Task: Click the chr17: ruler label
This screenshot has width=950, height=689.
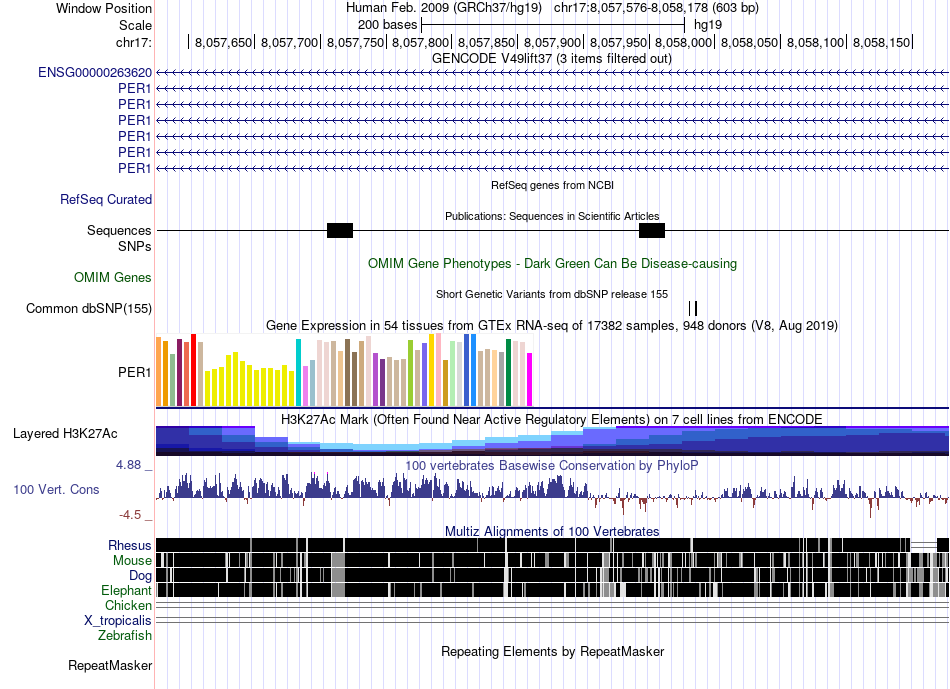Action: point(134,42)
